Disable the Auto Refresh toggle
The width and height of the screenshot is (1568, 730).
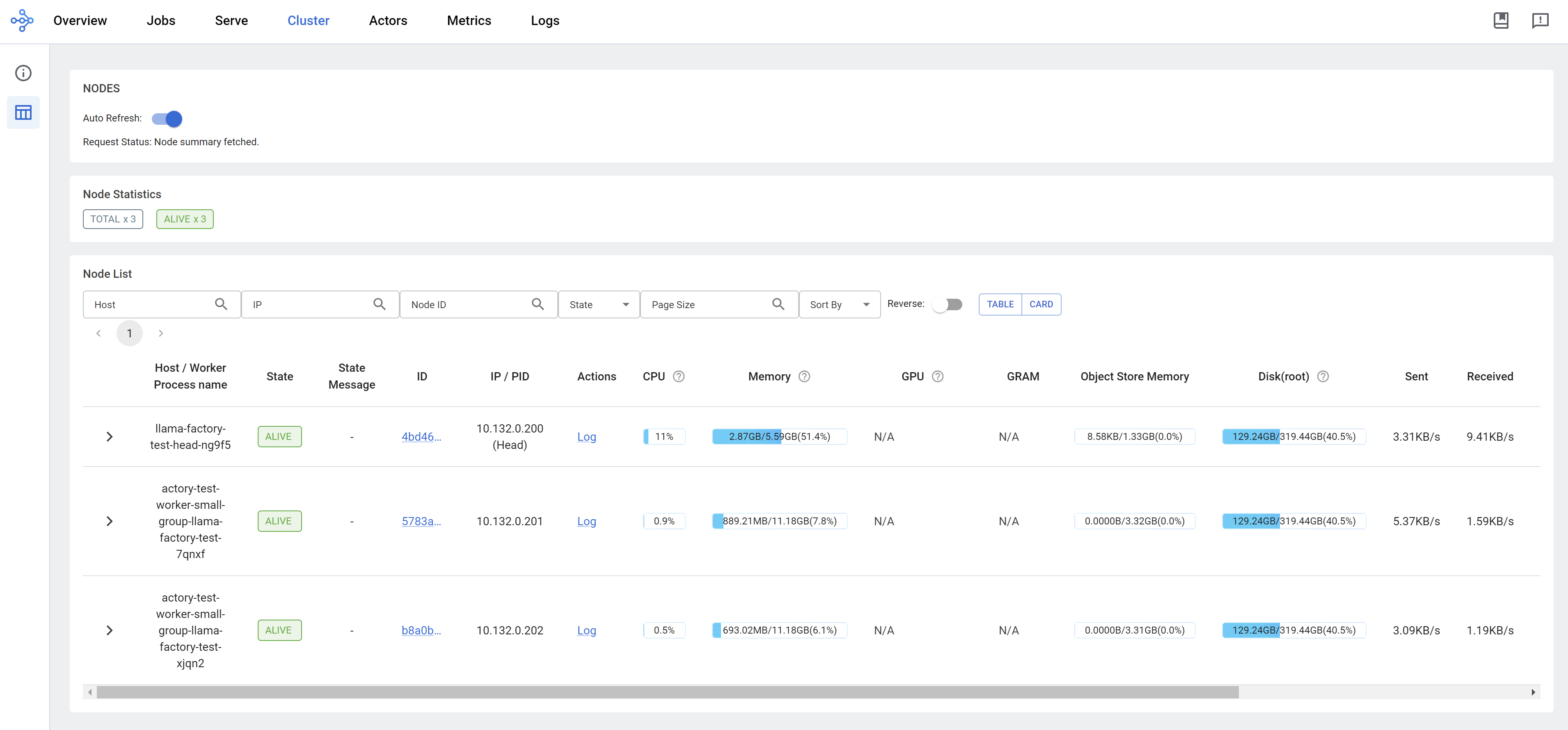point(167,119)
